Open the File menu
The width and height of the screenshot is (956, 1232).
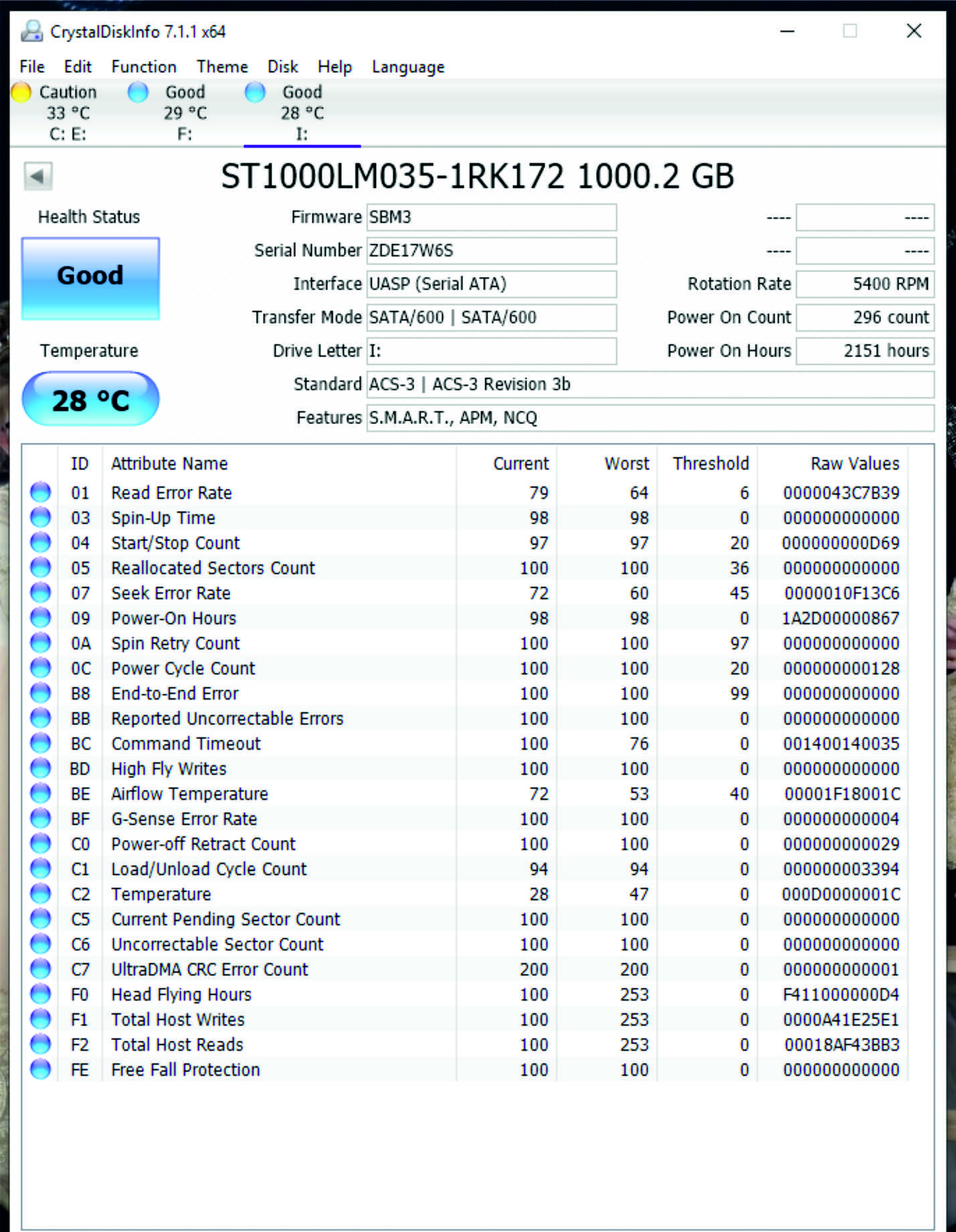32,67
